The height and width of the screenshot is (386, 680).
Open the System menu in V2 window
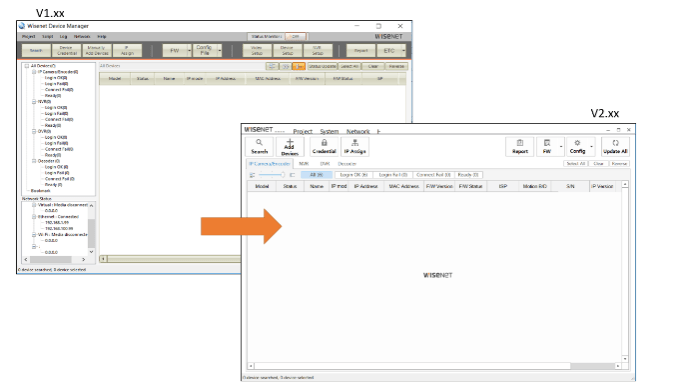(329, 131)
